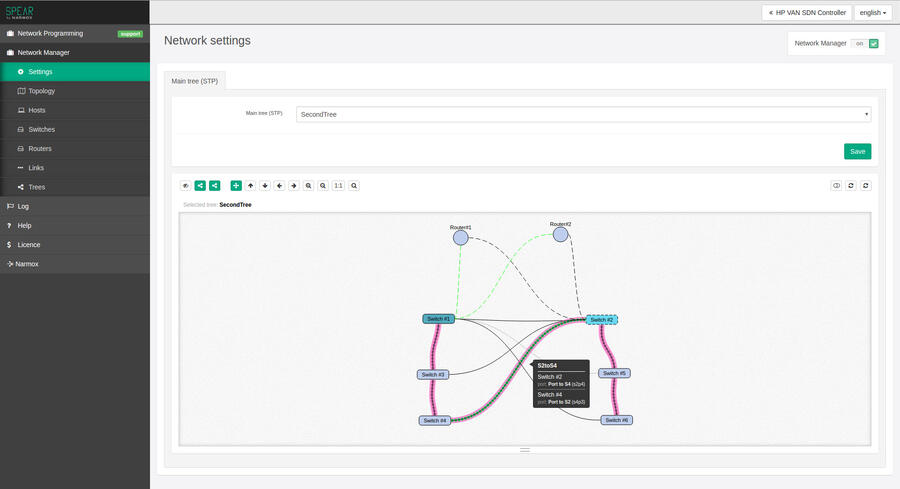Click the first magnifier zoom icon

point(309,185)
